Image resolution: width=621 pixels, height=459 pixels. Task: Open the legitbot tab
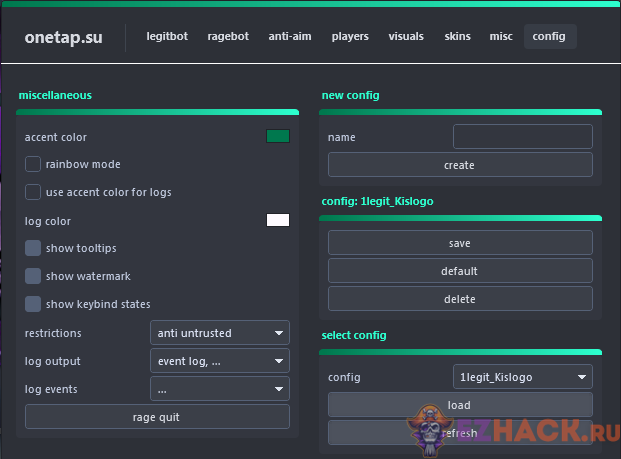pos(167,36)
